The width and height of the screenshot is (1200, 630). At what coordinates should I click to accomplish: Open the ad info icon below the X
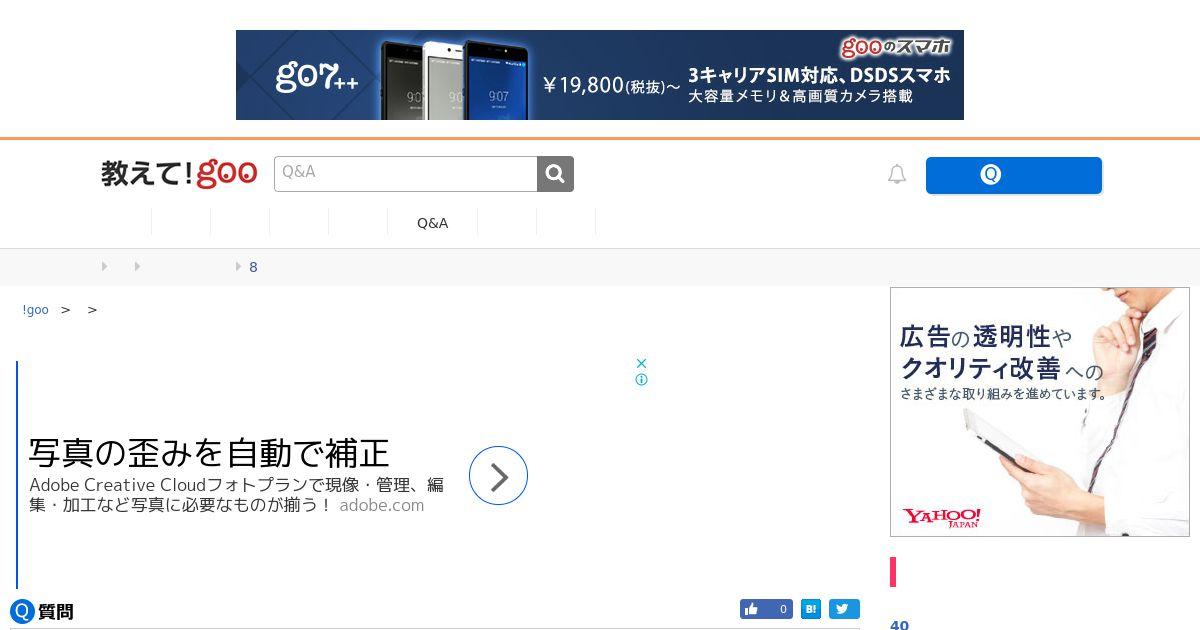[x=641, y=380]
